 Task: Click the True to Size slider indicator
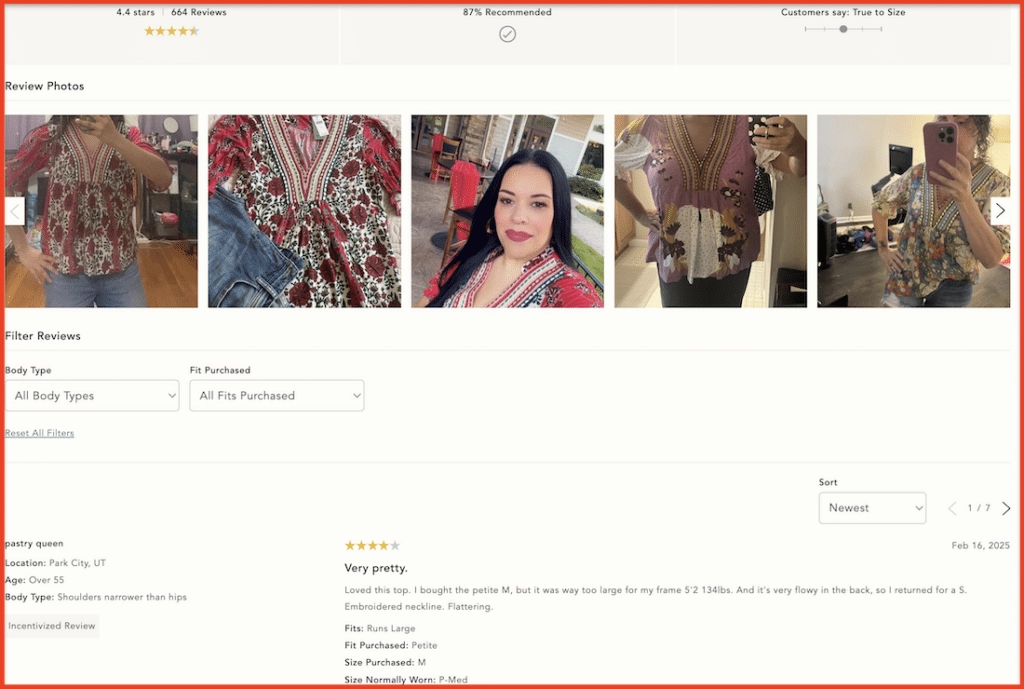(843, 29)
